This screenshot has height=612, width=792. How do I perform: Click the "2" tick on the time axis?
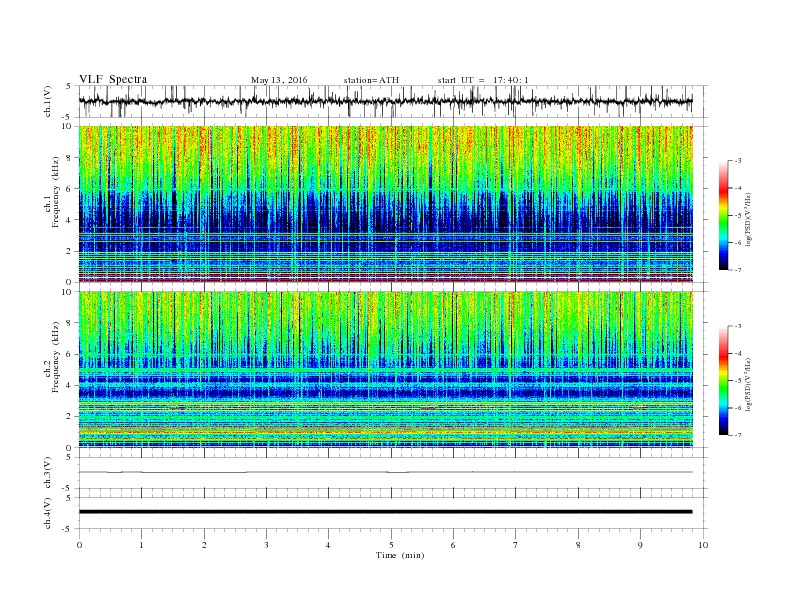[204, 545]
